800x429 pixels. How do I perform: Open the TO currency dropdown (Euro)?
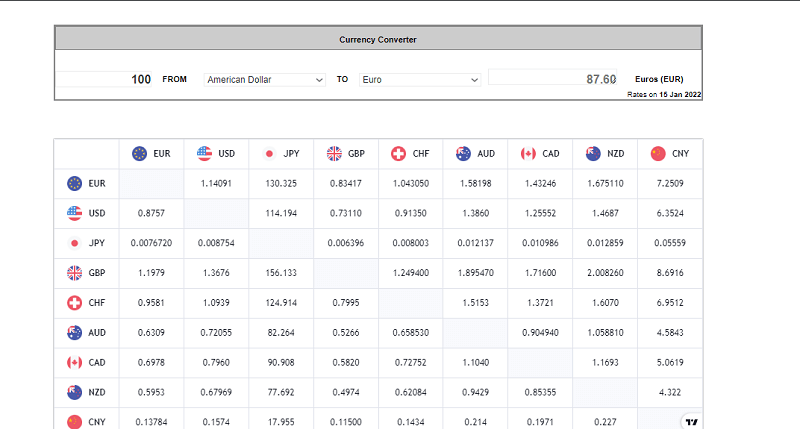[x=420, y=80]
